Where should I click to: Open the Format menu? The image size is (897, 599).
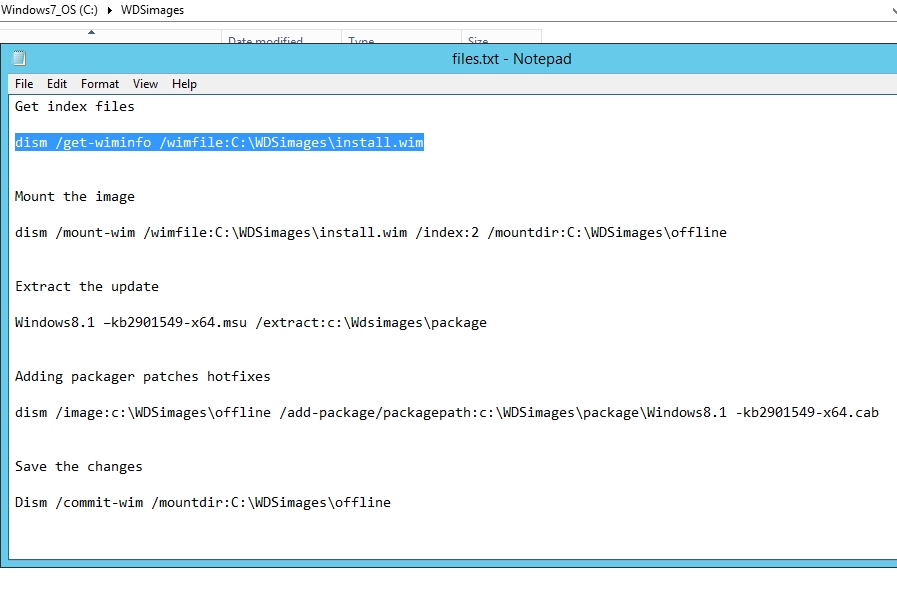point(100,84)
